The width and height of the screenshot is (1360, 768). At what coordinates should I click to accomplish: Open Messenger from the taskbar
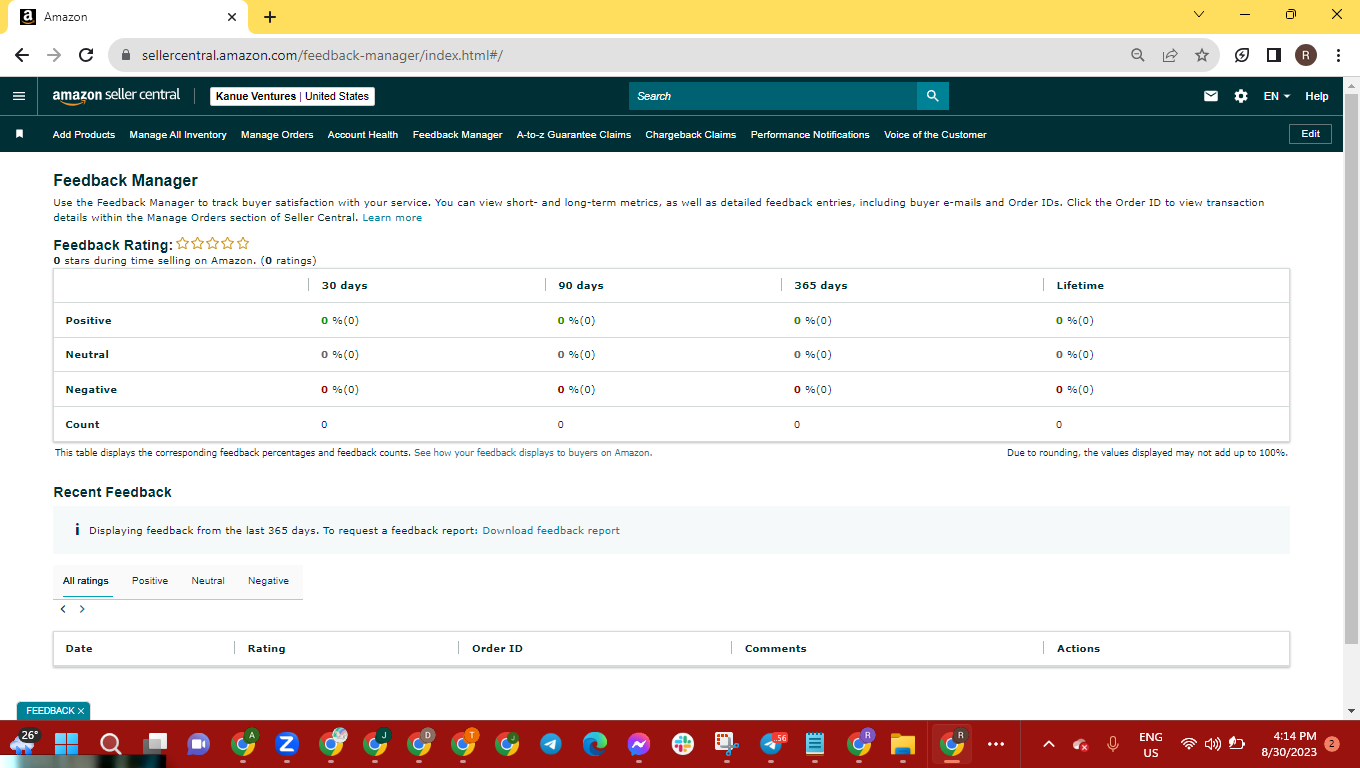point(639,744)
